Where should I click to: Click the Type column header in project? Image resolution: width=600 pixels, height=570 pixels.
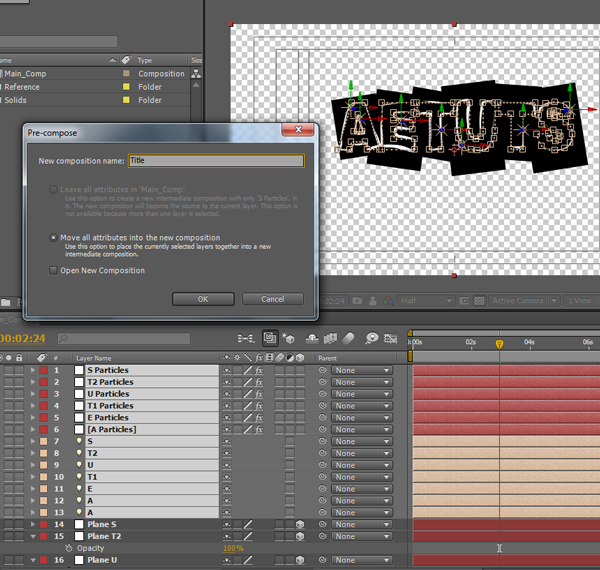pos(145,60)
